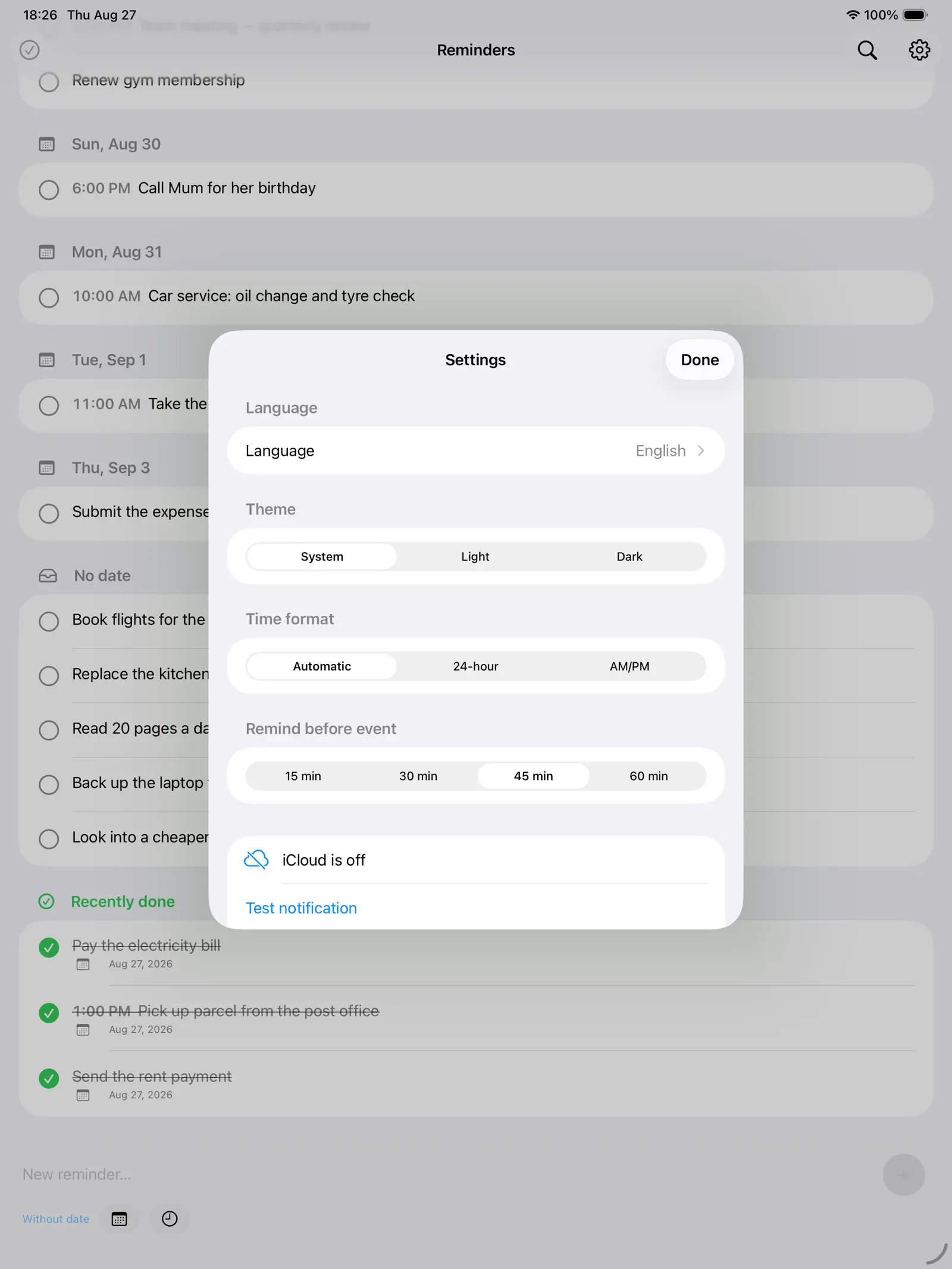The width and height of the screenshot is (952, 1269).
Task: Click the iCloud off cloud icon
Action: point(256,860)
